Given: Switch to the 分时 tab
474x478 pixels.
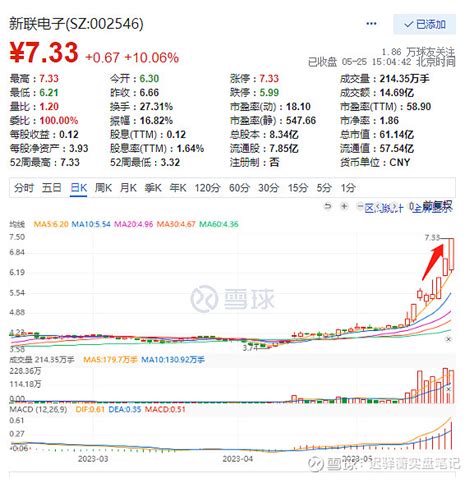Looking at the screenshot, I should pos(24,188).
